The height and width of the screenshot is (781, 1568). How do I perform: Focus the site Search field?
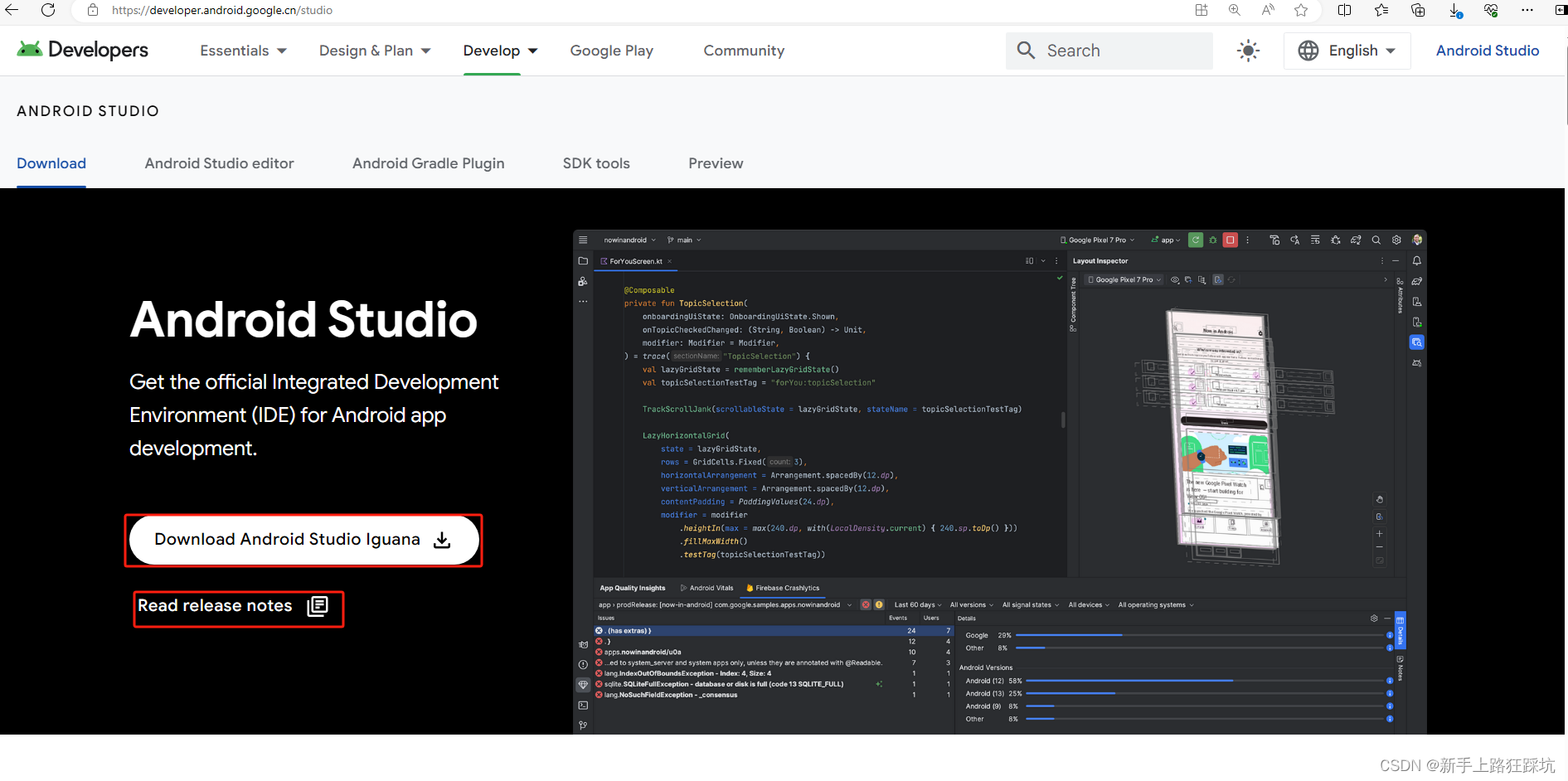tap(1109, 51)
